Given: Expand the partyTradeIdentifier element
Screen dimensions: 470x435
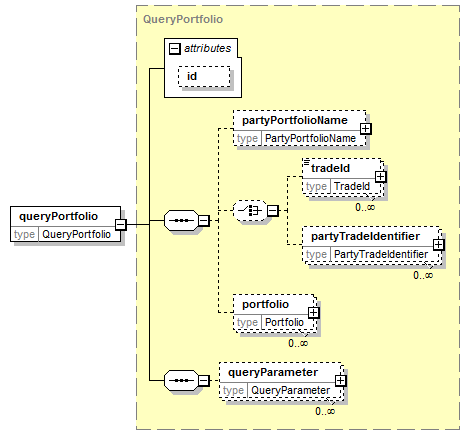Looking at the screenshot, I should coord(439,245).
